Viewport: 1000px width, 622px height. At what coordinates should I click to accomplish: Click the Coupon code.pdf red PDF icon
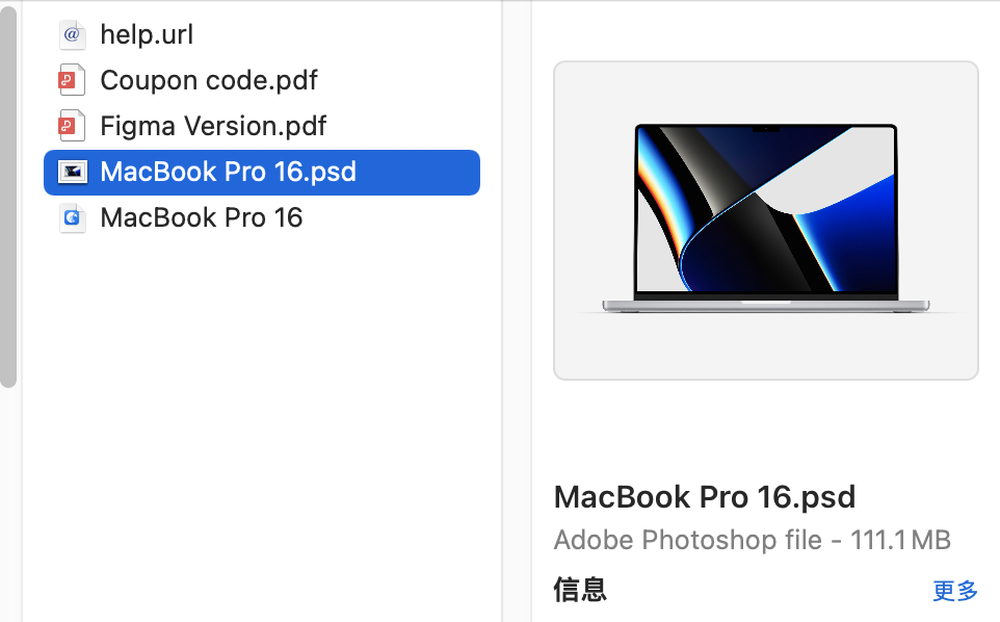[72, 80]
